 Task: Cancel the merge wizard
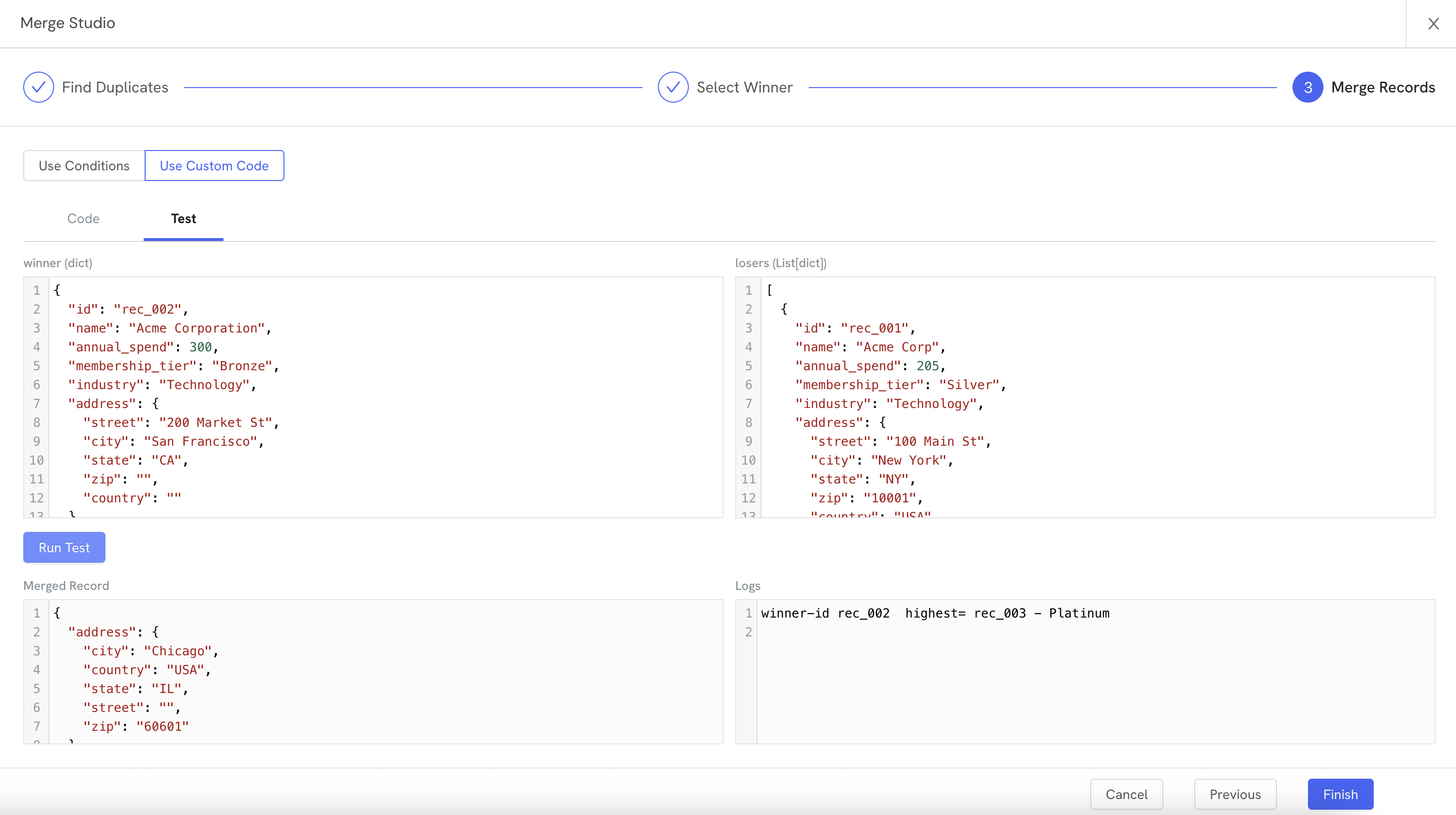[1127, 794]
